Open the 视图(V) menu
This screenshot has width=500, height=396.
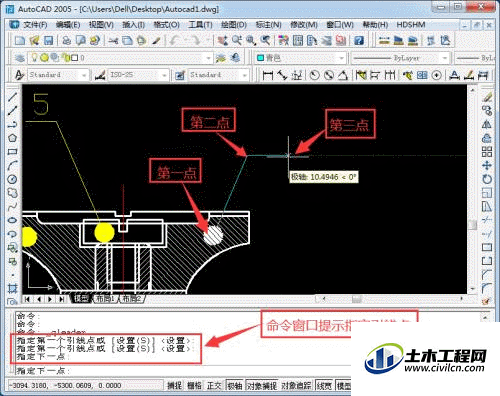point(101,25)
